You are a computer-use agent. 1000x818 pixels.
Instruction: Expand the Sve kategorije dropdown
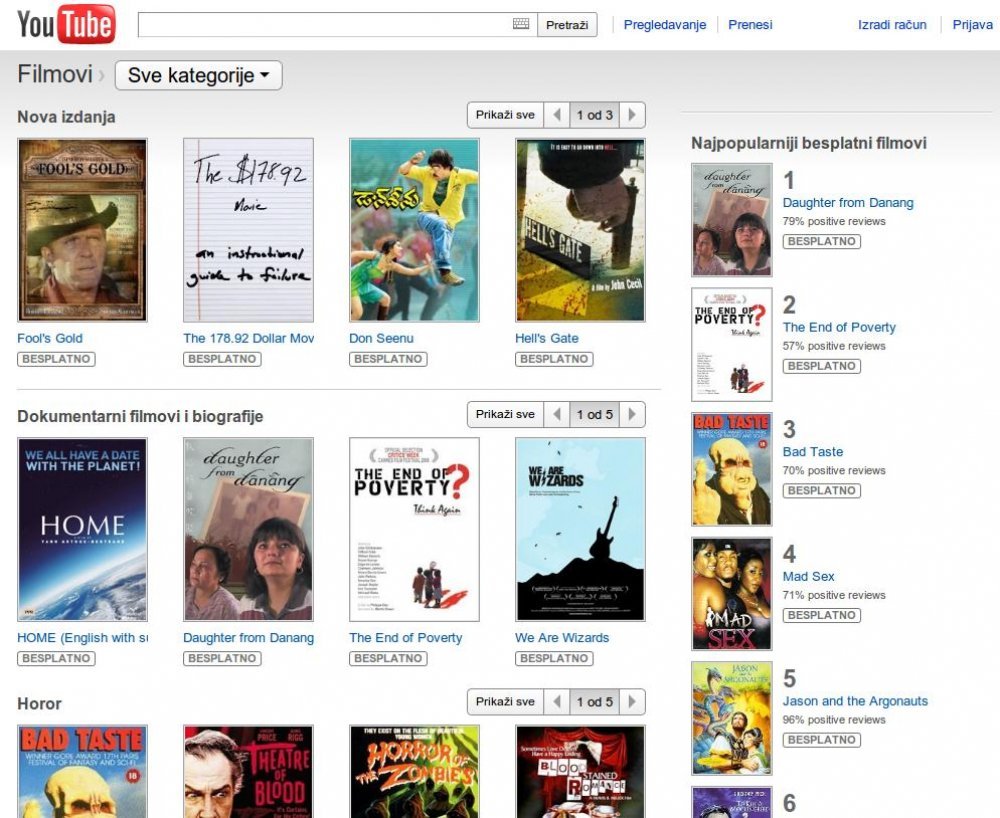coord(198,75)
